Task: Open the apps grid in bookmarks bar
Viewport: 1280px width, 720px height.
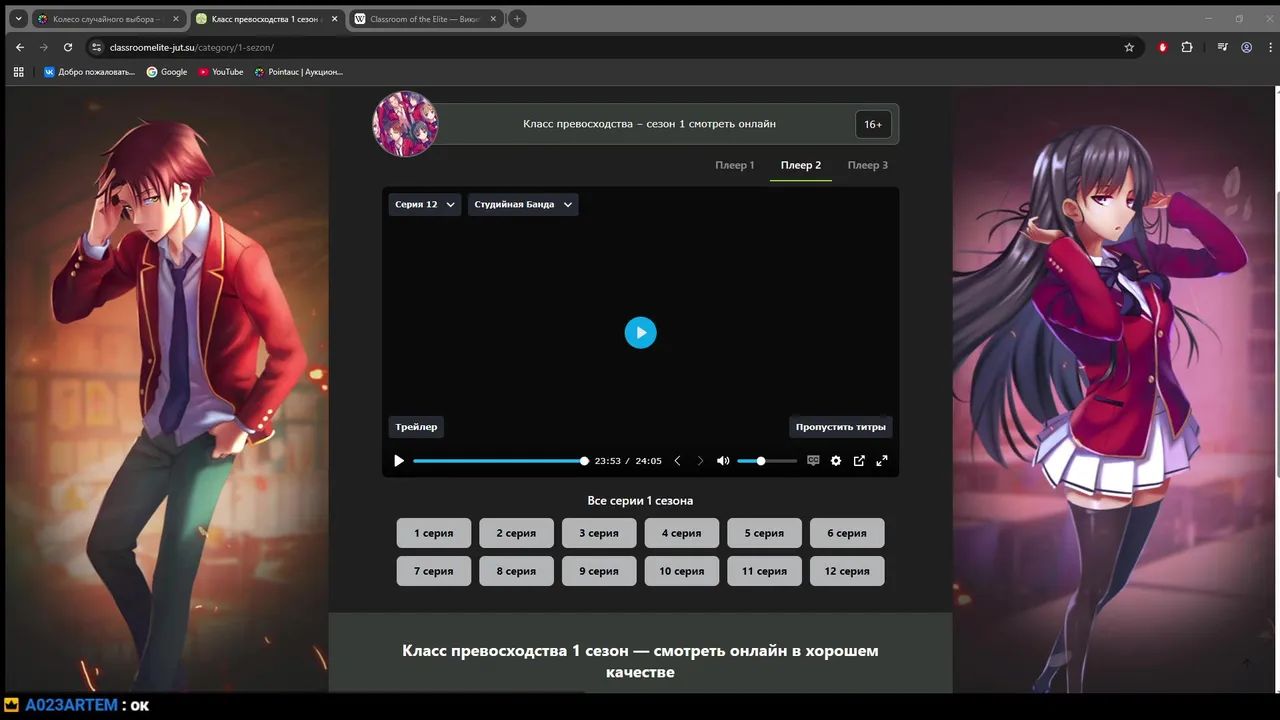Action: pos(18,72)
